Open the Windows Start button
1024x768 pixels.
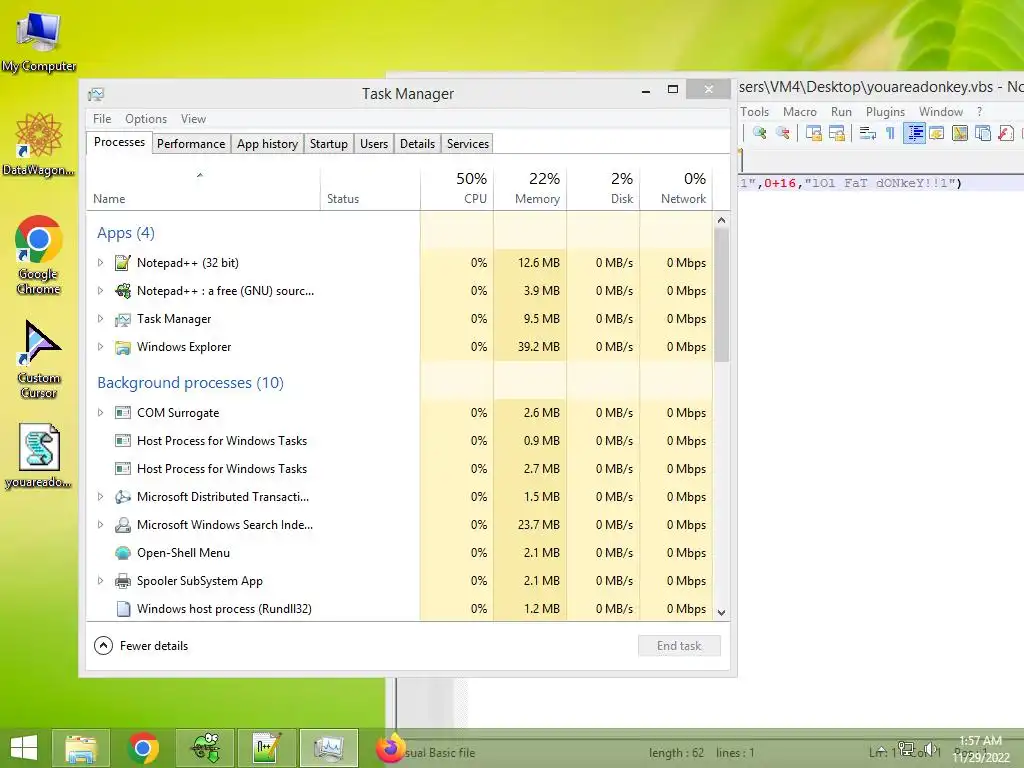24,748
